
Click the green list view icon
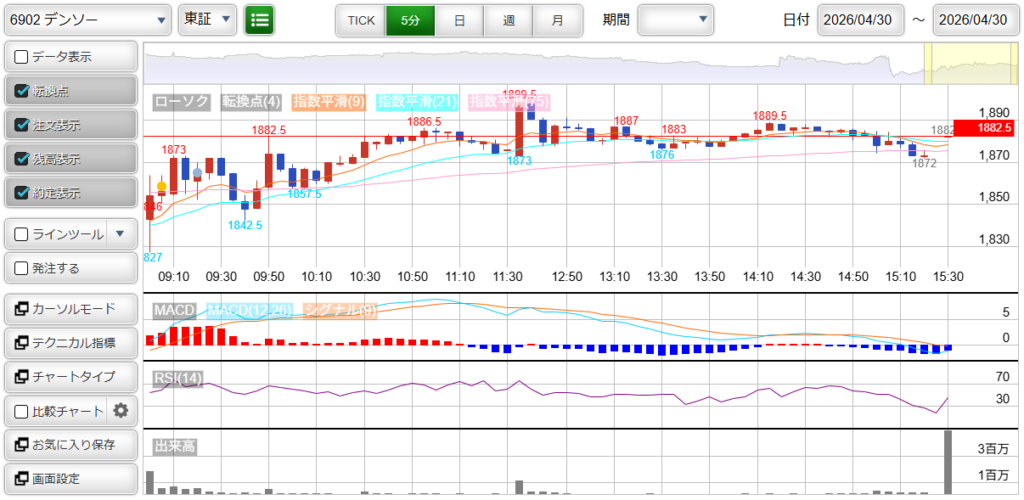[259, 20]
